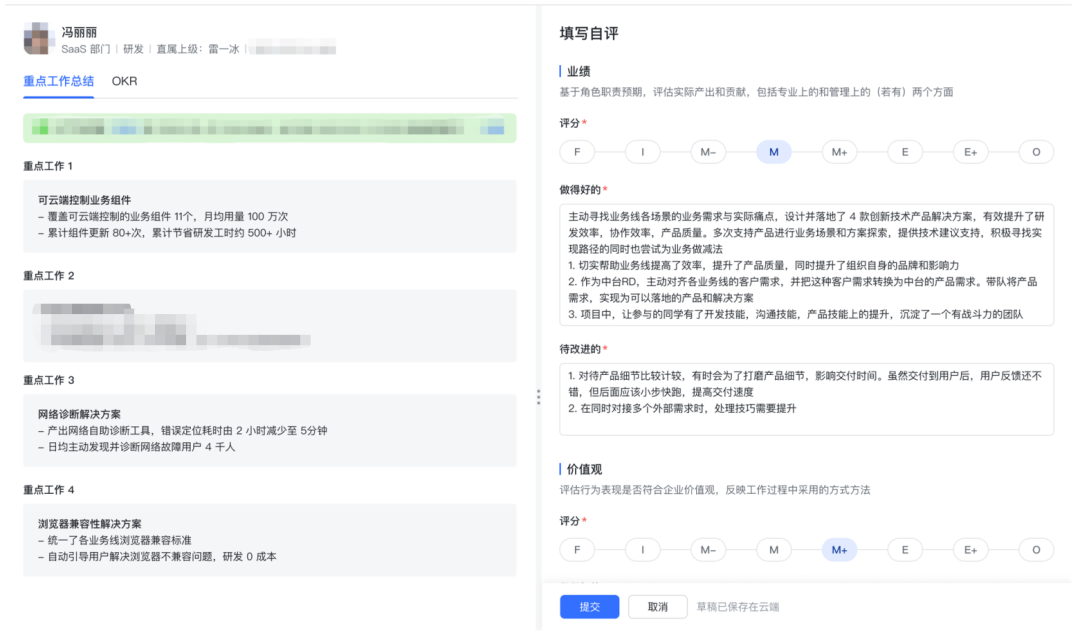Click the currently selected M rating node
The height and width of the screenshot is (633, 1080).
pyautogui.click(x=773, y=151)
